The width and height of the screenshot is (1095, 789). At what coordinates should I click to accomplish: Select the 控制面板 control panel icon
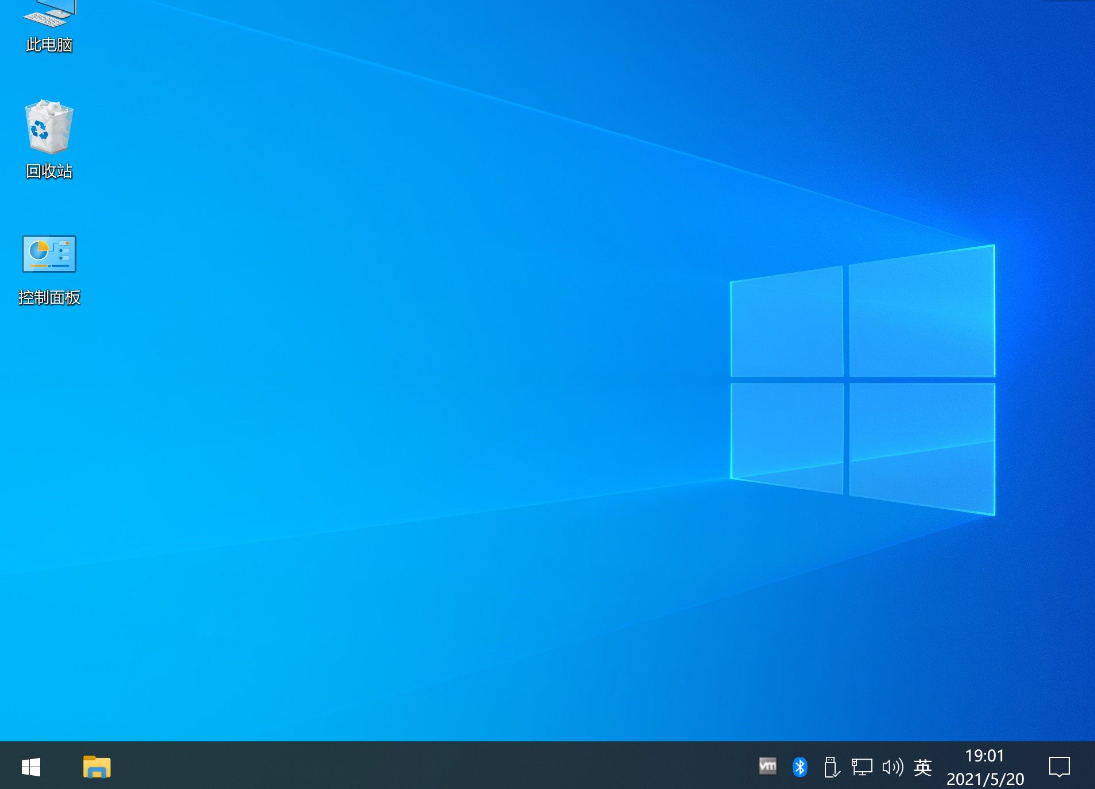(49, 271)
